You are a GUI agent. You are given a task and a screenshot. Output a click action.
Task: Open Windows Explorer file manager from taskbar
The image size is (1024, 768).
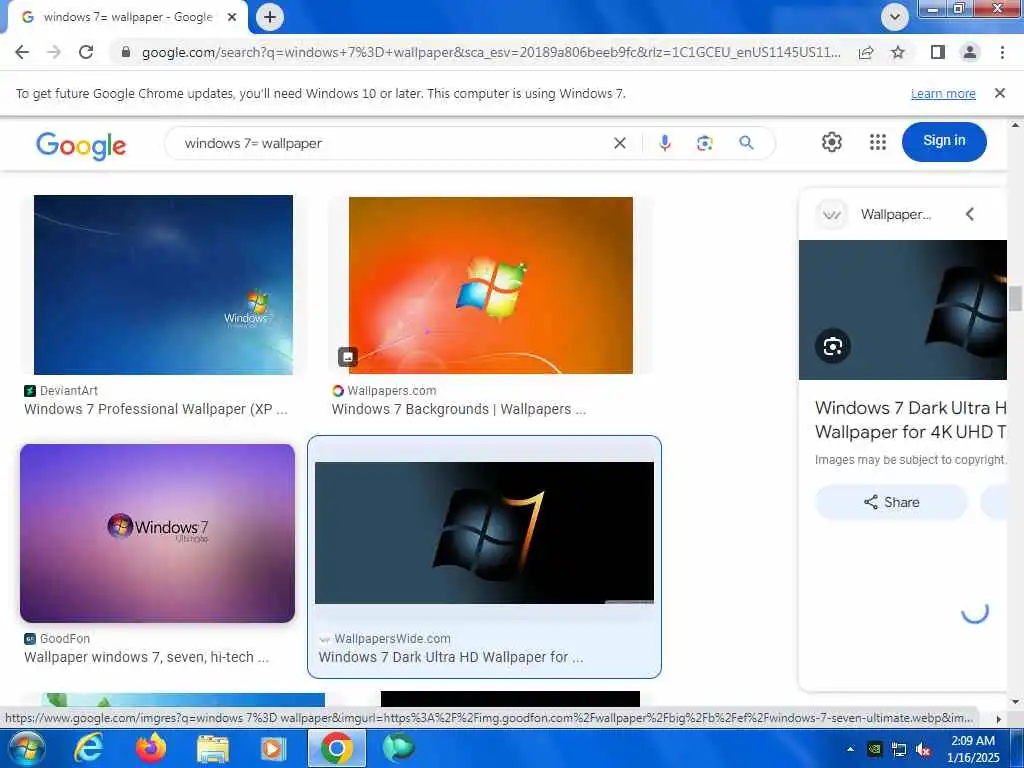213,748
